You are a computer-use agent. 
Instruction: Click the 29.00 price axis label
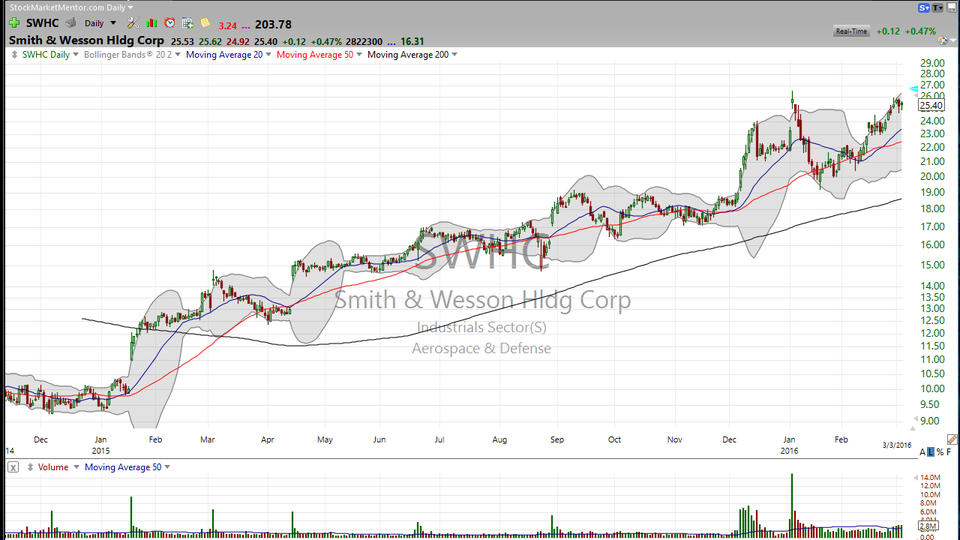[932, 63]
